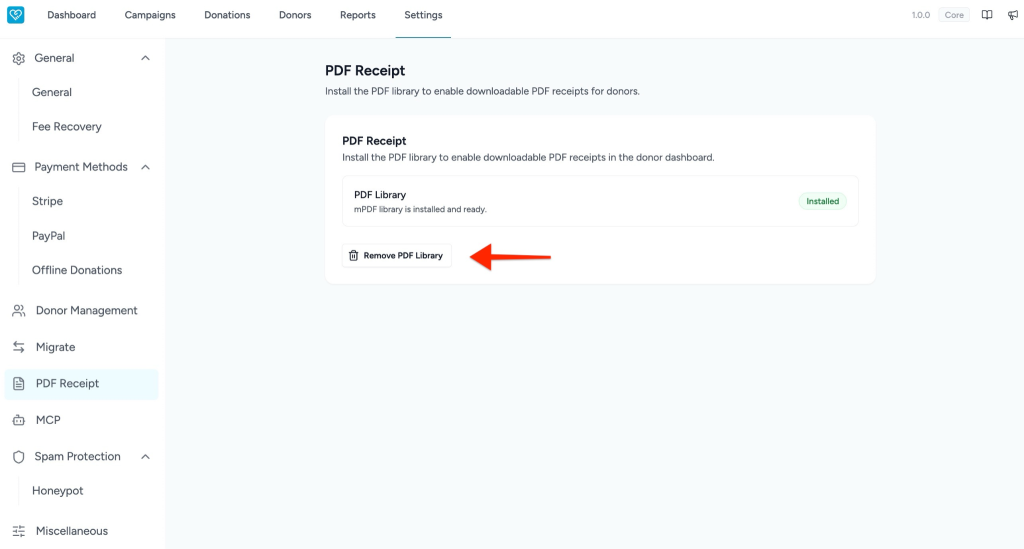Image resolution: width=1024 pixels, height=549 pixels.
Task: Open General sub-item under General
Action: pos(52,92)
